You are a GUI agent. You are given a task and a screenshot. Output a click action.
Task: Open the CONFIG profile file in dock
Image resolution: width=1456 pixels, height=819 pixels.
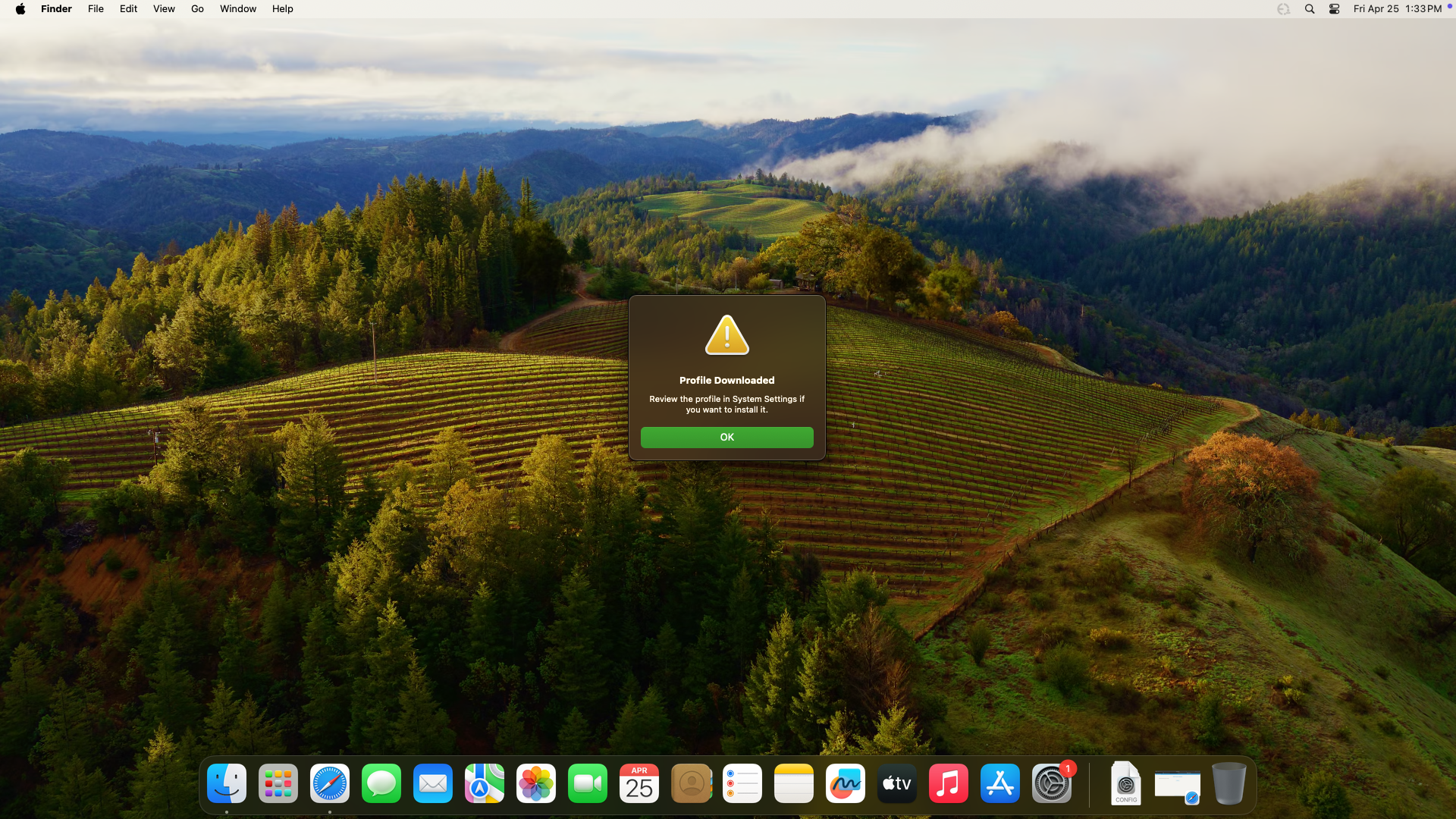1126,783
